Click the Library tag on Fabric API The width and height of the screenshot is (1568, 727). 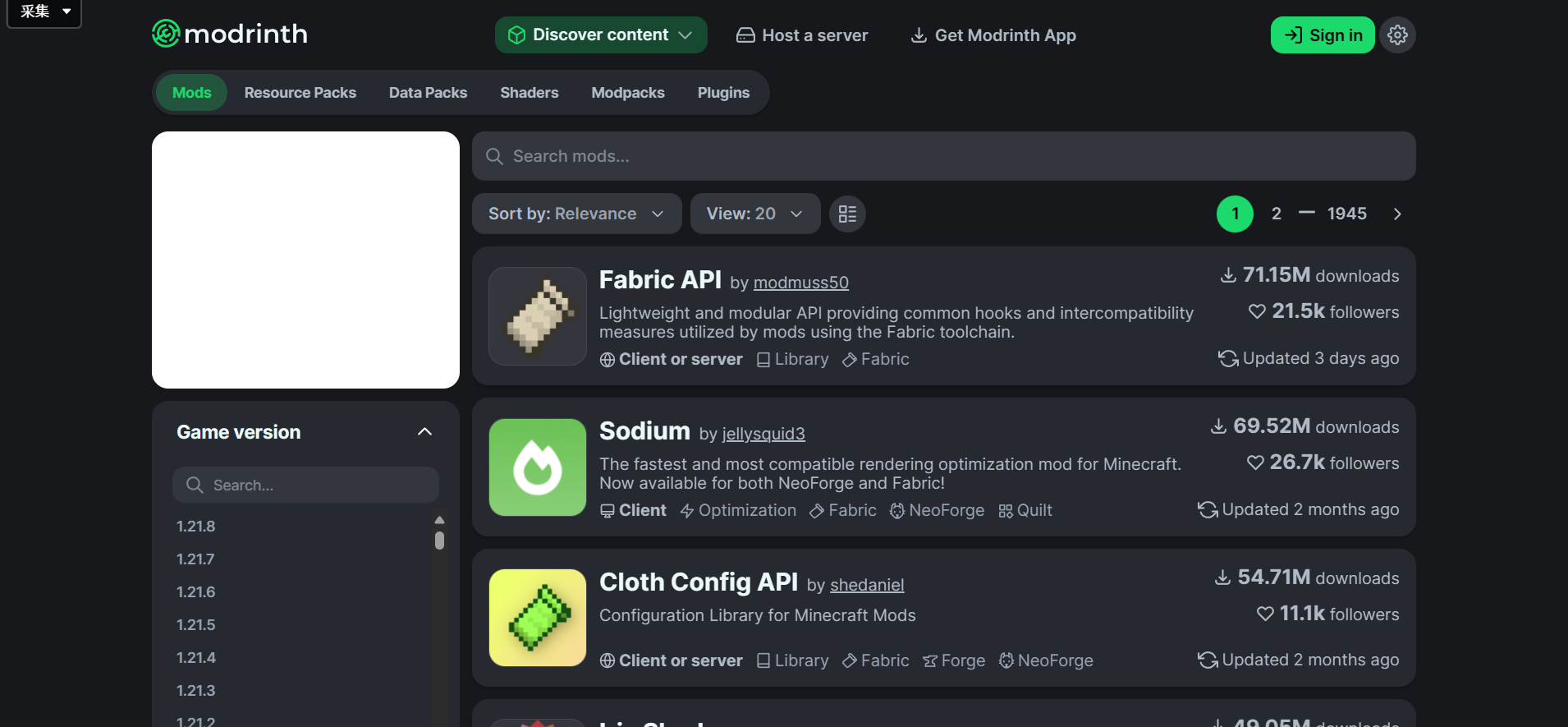pos(793,359)
